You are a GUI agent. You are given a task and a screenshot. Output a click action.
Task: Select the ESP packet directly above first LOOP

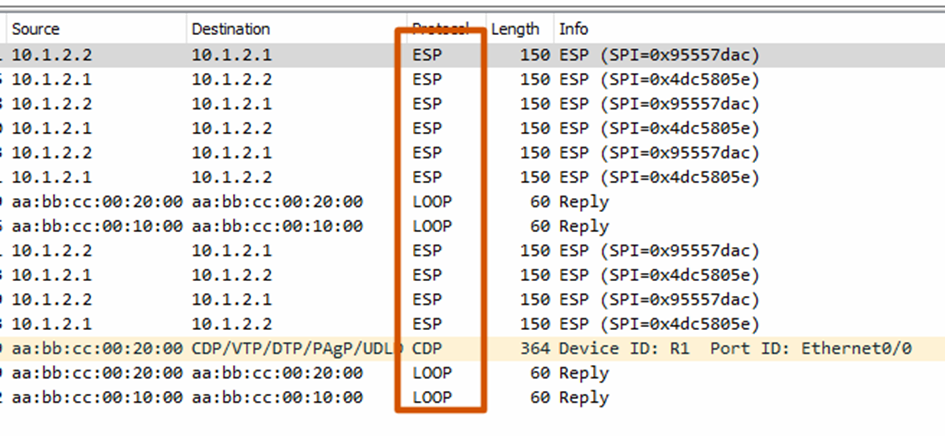[x=300, y=177]
